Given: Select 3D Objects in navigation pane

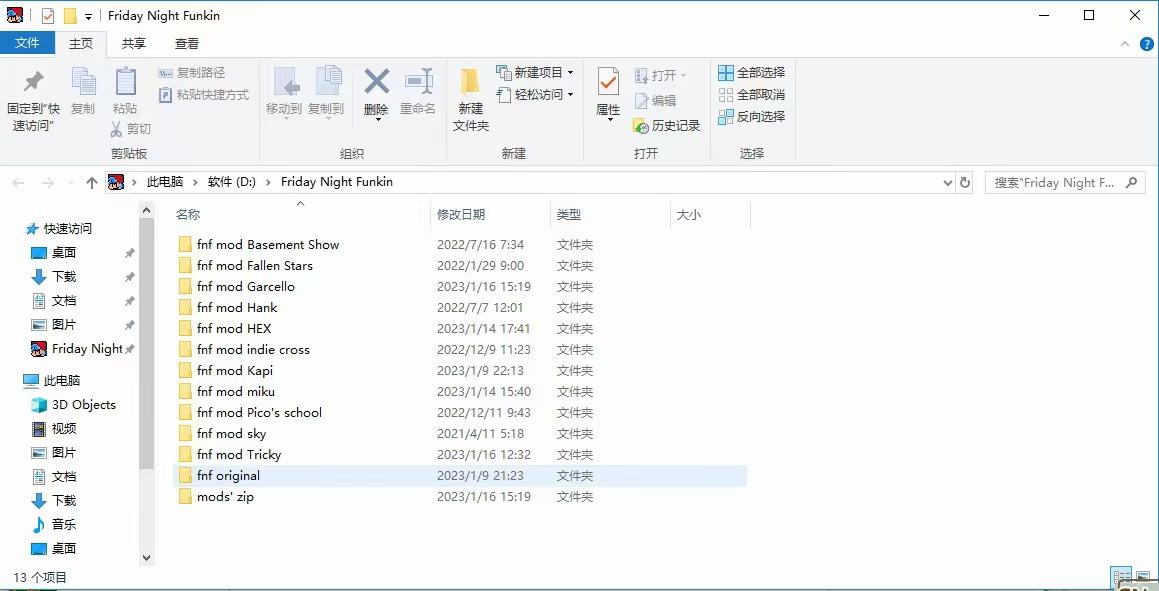Looking at the screenshot, I should pos(74,405).
